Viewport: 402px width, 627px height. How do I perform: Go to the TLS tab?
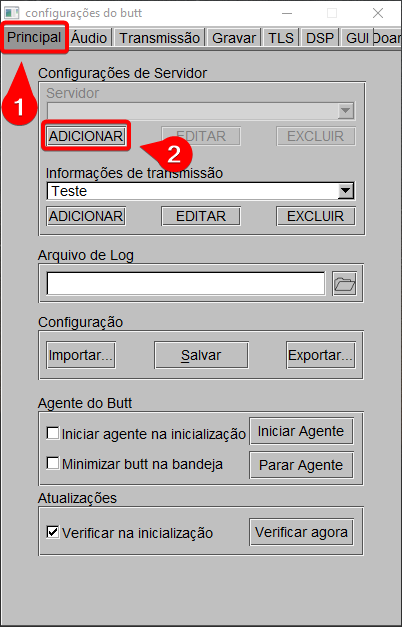[x=281, y=38]
